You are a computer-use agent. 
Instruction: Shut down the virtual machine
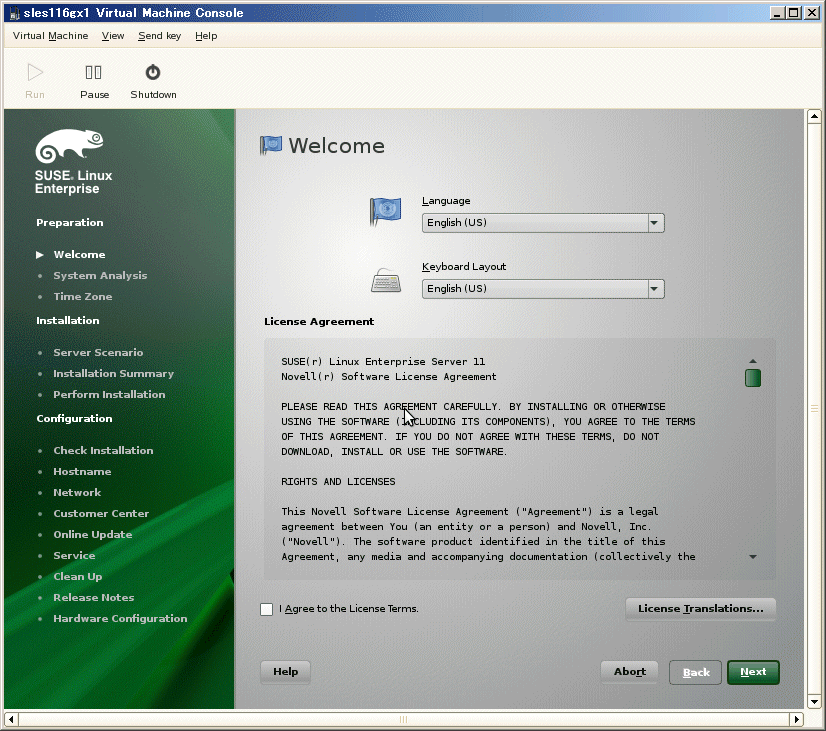(153, 81)
